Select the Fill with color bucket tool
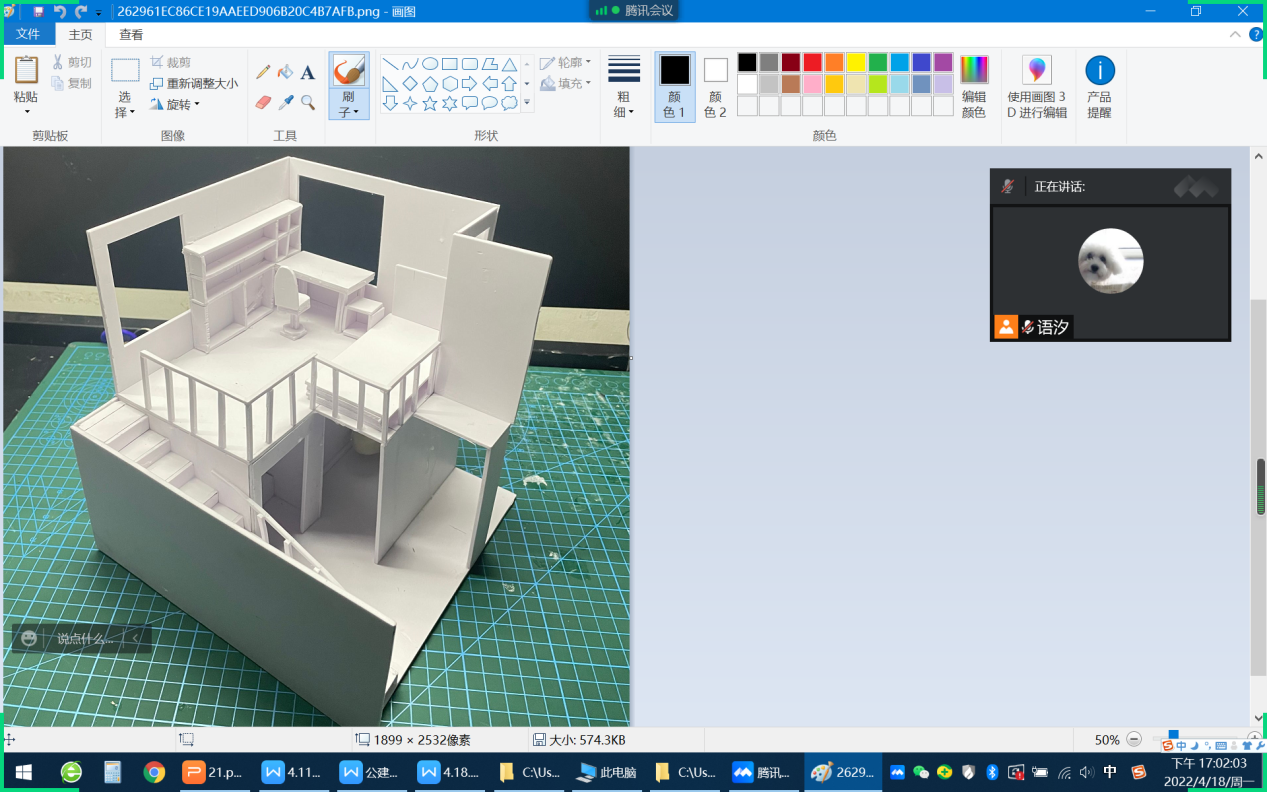The image size is (1267, 792). click(x=285, y=72)
